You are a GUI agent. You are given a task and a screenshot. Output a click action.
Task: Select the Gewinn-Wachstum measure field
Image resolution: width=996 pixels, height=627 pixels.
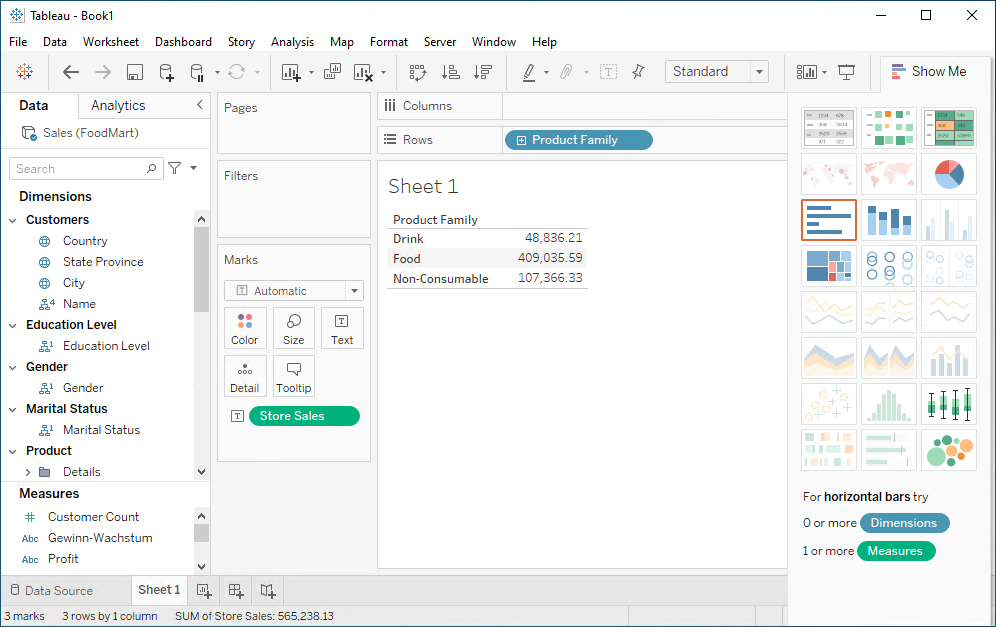[100, 538]
